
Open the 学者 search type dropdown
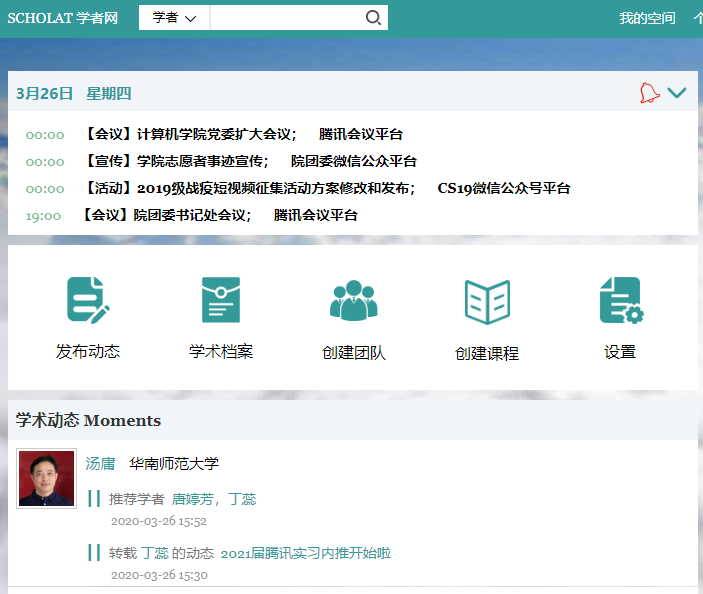[174, 18]
